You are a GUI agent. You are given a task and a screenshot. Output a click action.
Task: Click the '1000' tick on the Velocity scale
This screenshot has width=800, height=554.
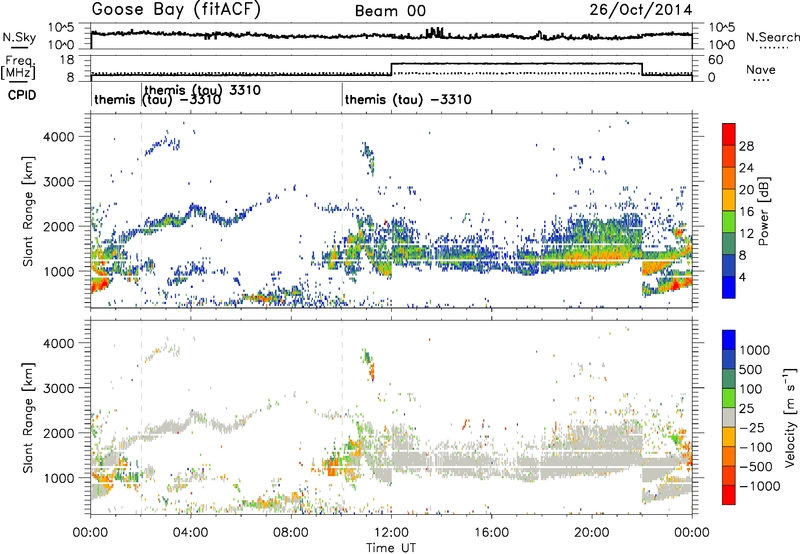[x=754, y=350]
